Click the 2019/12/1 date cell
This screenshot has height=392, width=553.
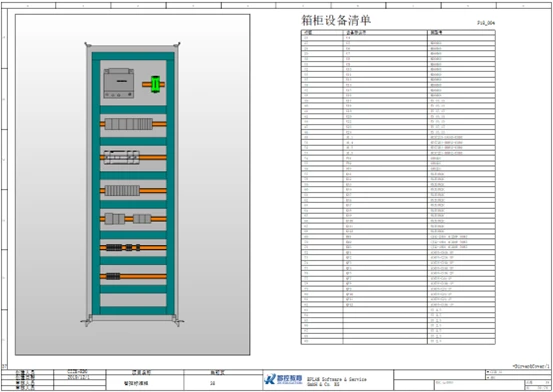[x=78, y=377]
